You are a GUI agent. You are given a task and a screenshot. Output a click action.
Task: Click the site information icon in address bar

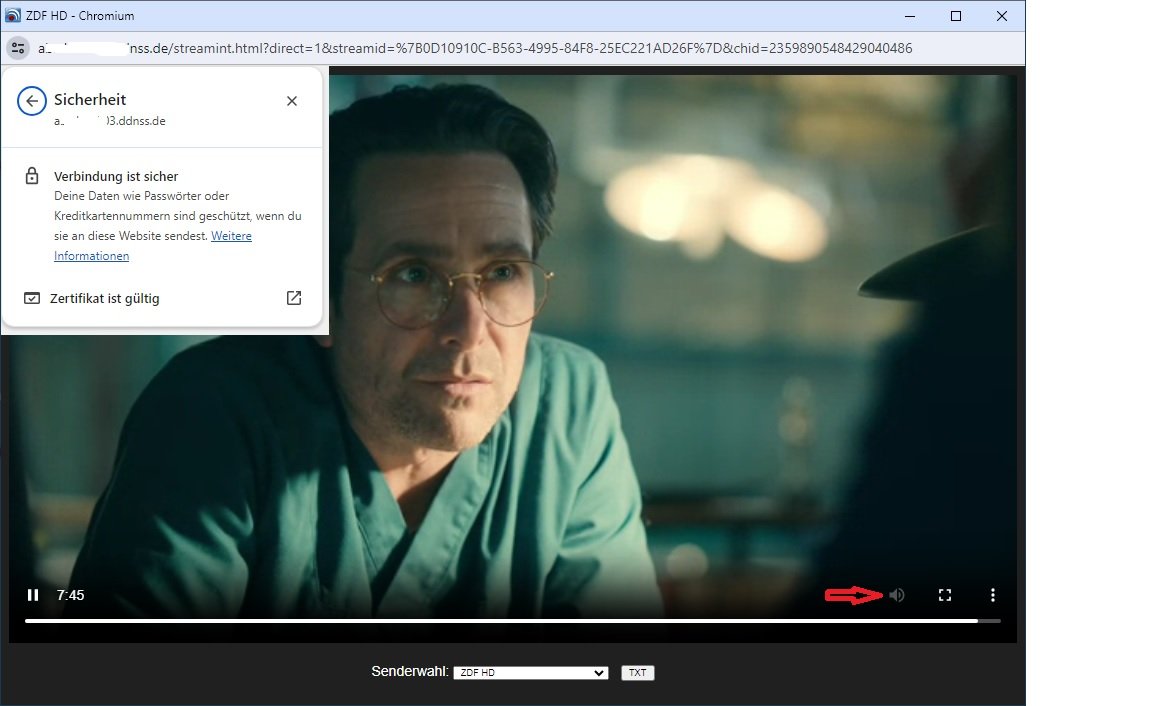pyautogui.click(x=18, y=48)
